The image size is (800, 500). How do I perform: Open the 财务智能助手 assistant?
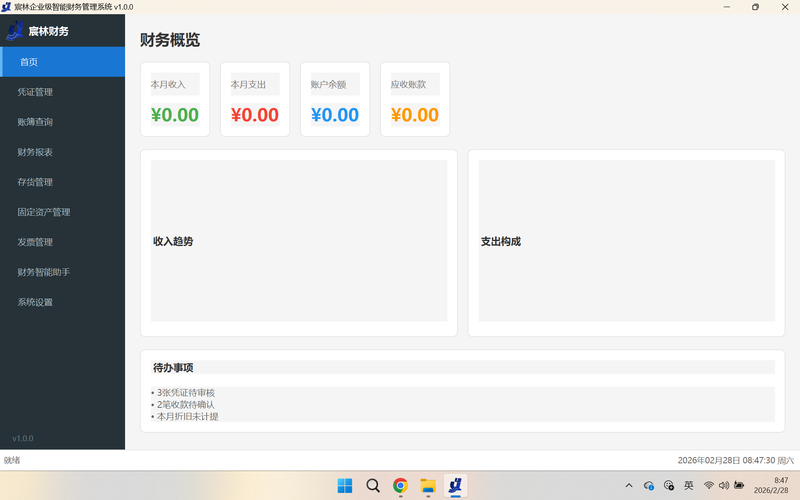(x=44, y=272)
